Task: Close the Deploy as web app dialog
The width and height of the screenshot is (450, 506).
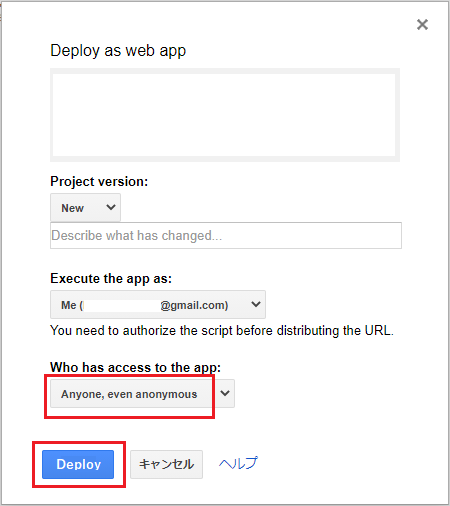Action: pos(422,24)
